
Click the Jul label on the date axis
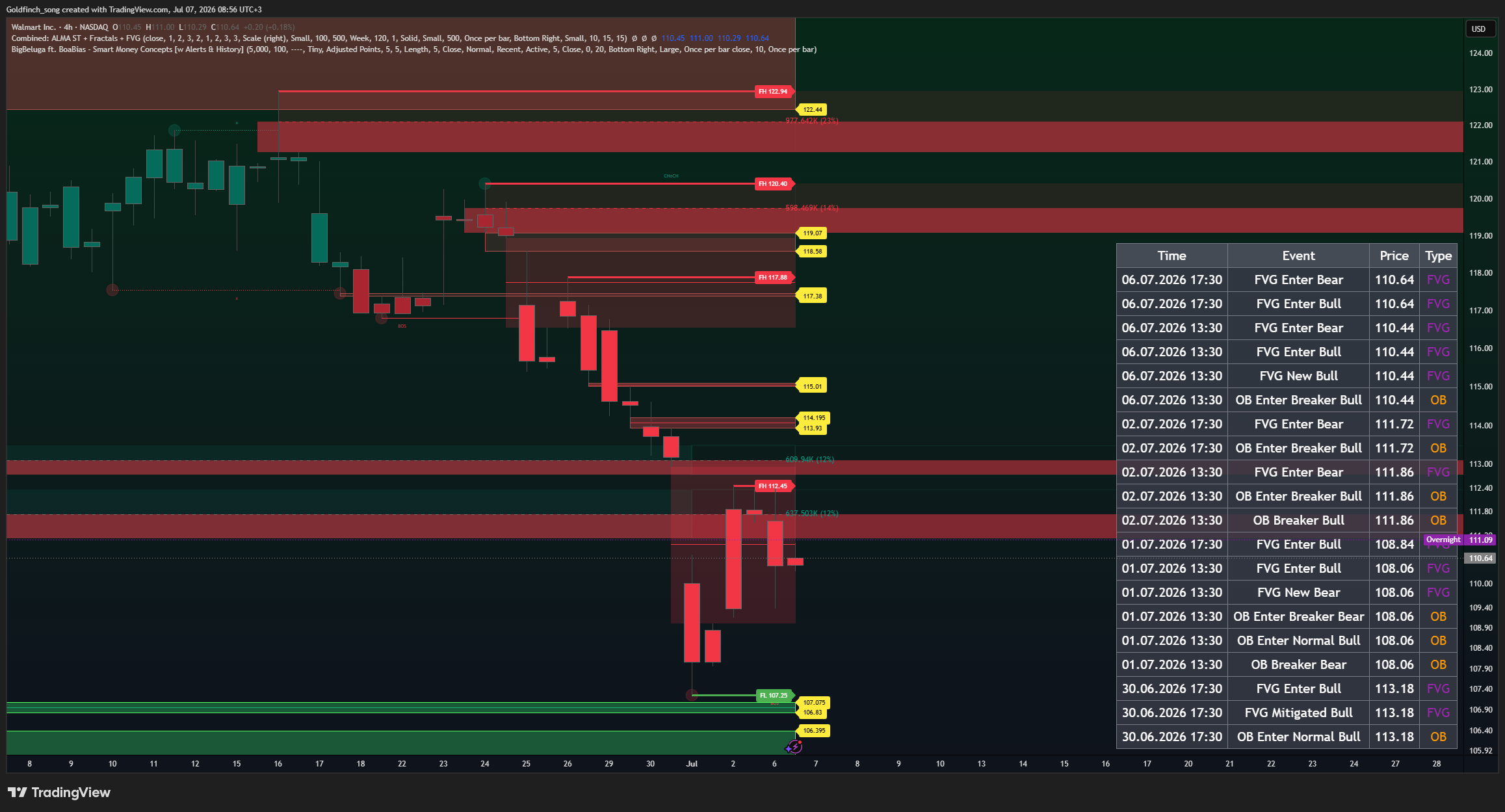tap(692, 764)
